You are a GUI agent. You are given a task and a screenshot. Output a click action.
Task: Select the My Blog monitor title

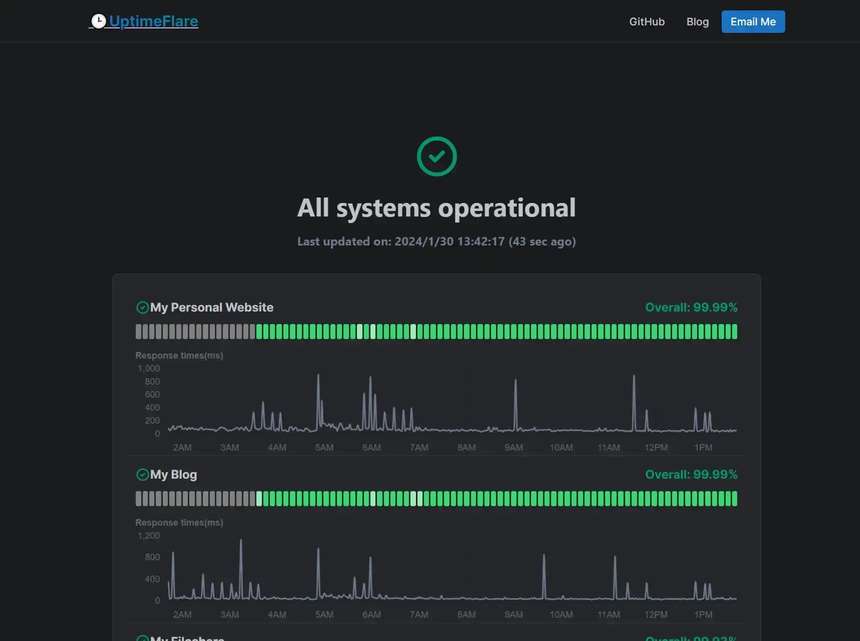[x=173, y=474]
